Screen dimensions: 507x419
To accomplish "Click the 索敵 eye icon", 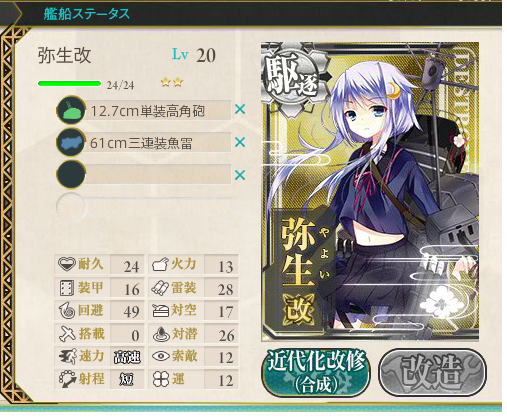I will (161, 356).
